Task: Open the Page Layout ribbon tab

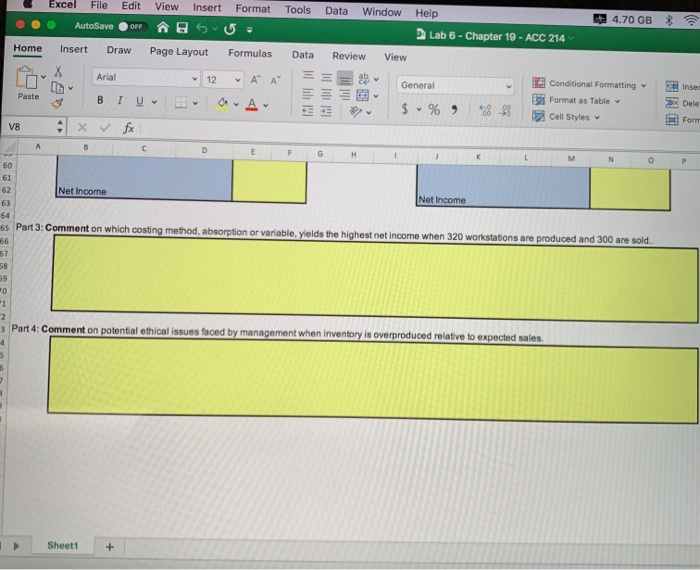Action: [179, 52]
